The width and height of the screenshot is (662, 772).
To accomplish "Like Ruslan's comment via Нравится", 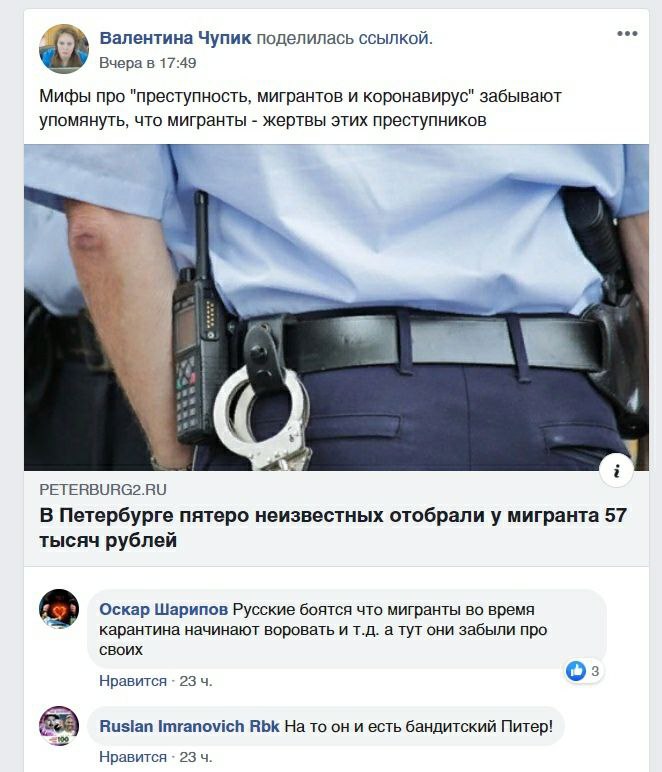I will 133,757.
